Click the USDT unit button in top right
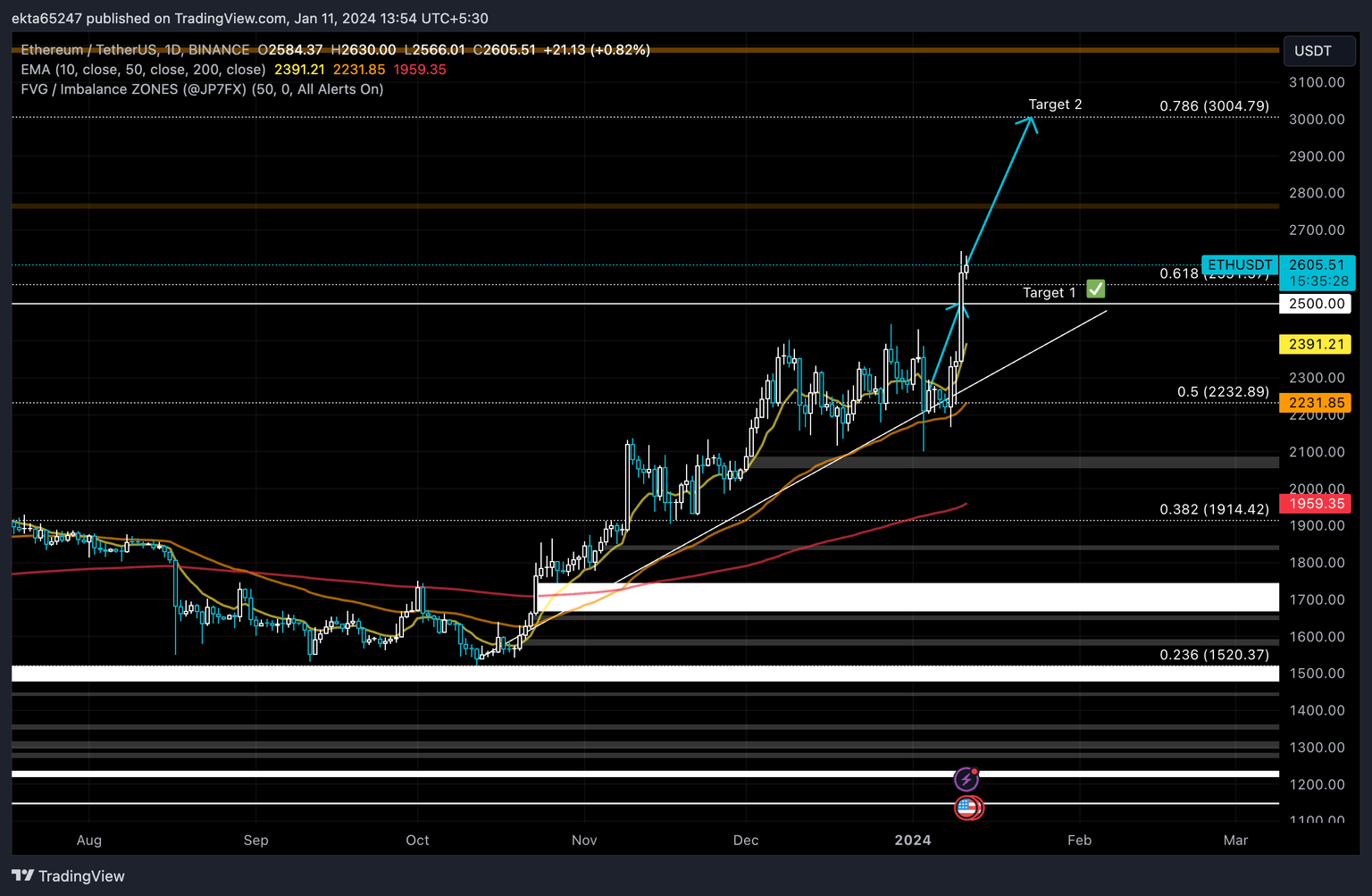The height and width of the screenshot is (896, 1372). click(1319, 51)
